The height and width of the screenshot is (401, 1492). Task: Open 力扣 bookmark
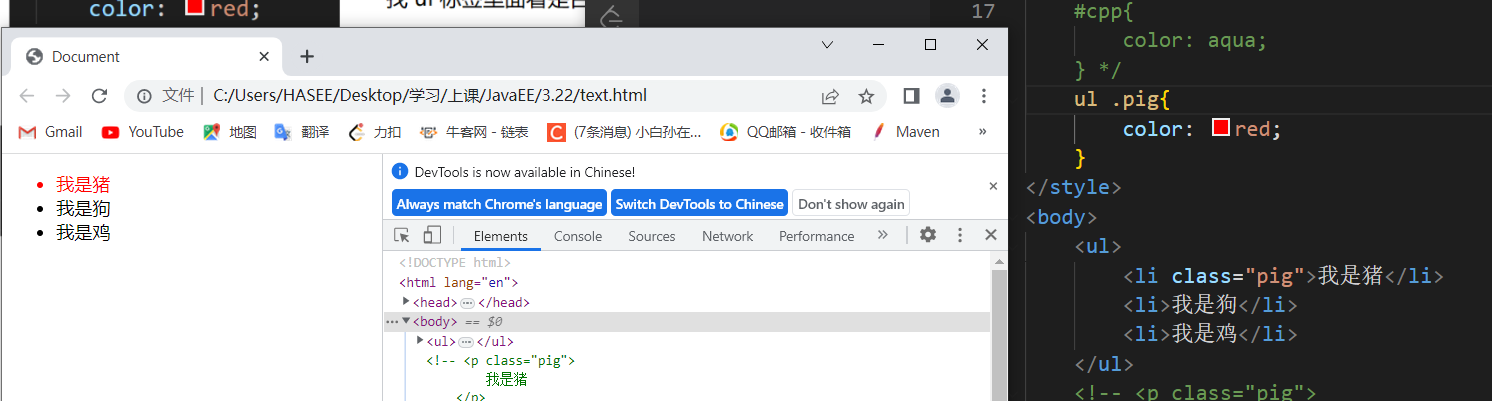click(374, 131)
